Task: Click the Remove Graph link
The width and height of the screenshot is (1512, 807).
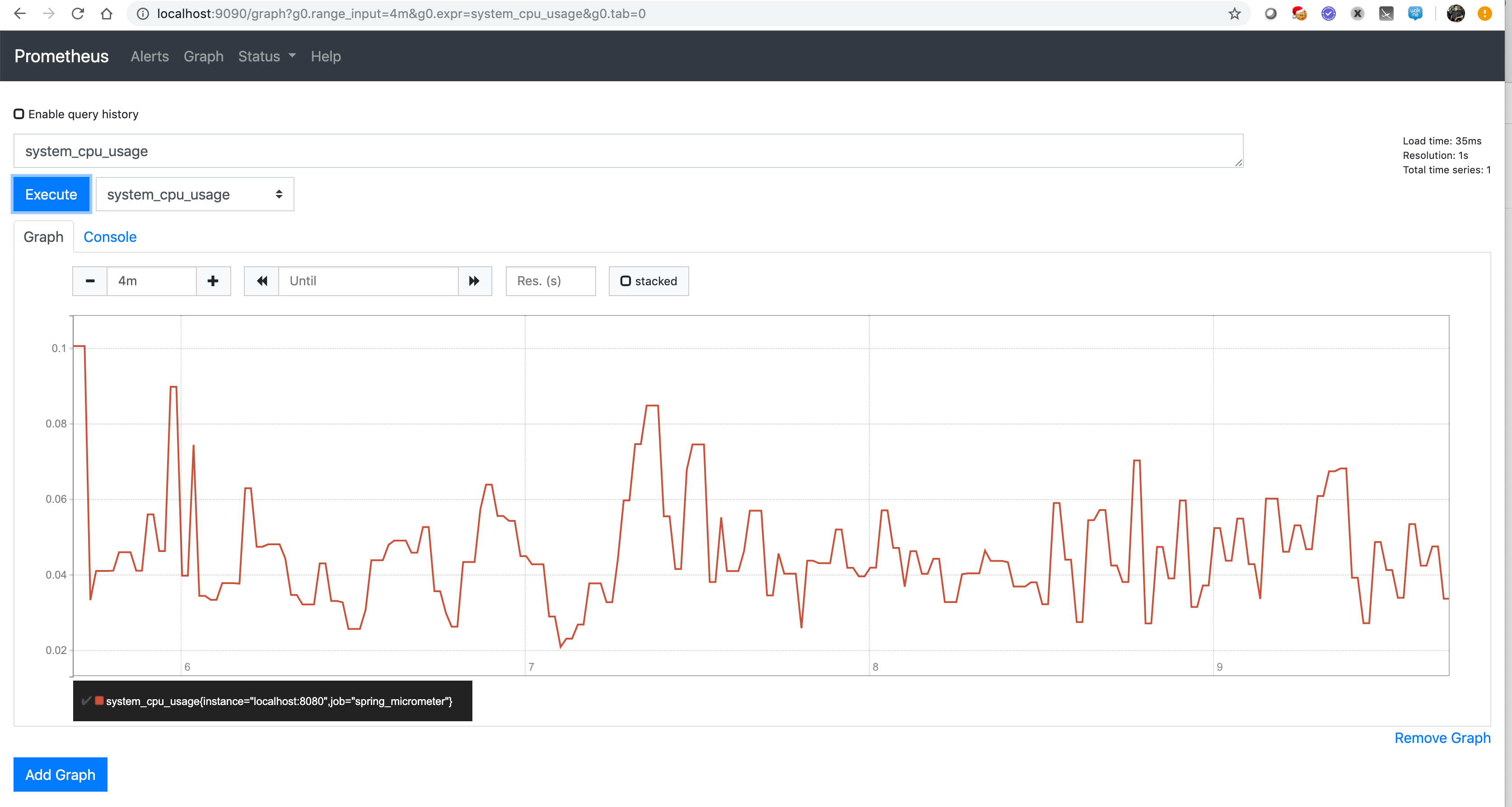Action: tap(1442, 738)
